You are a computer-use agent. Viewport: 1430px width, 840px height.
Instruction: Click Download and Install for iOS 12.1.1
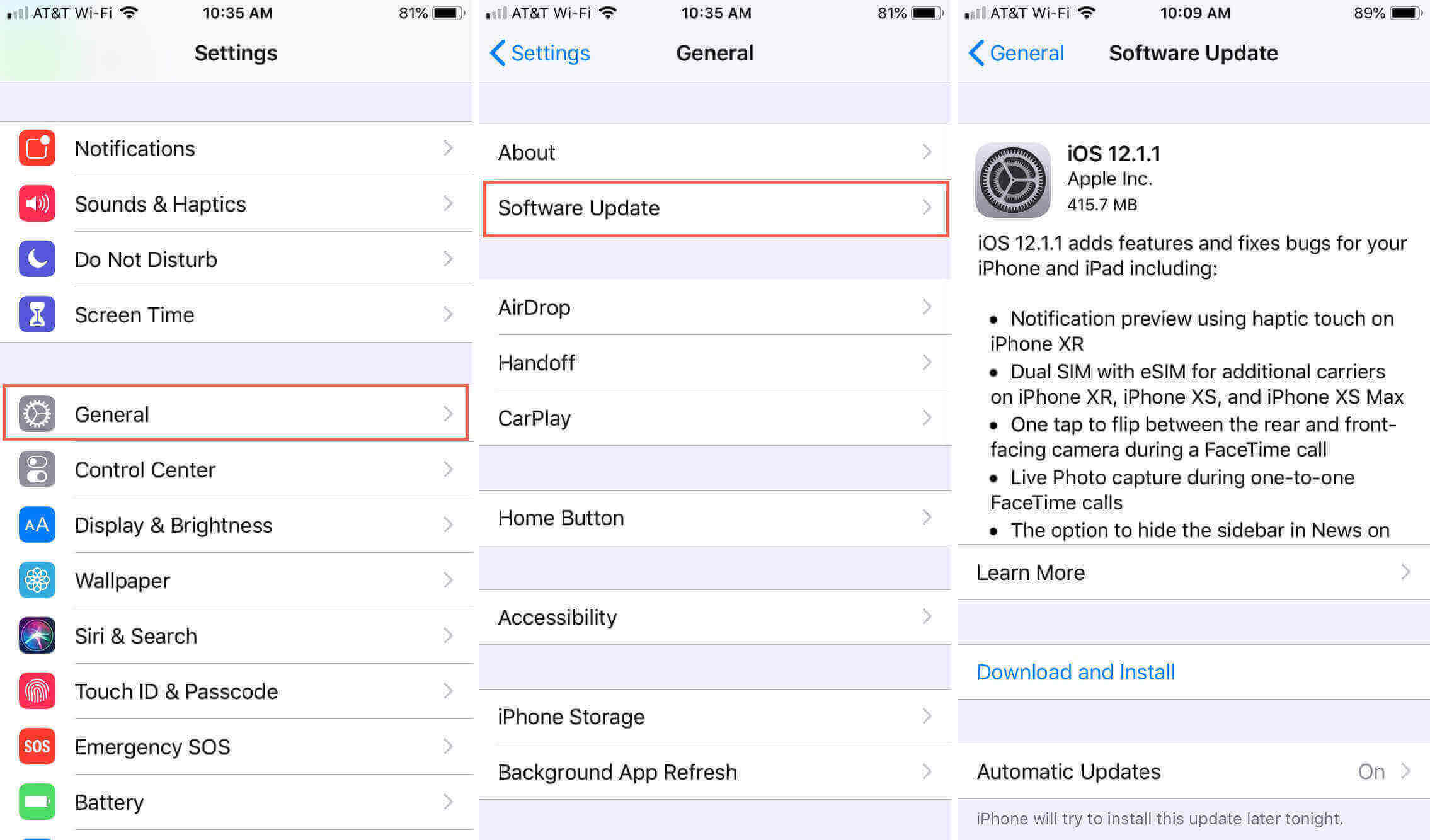point(1075,672)
